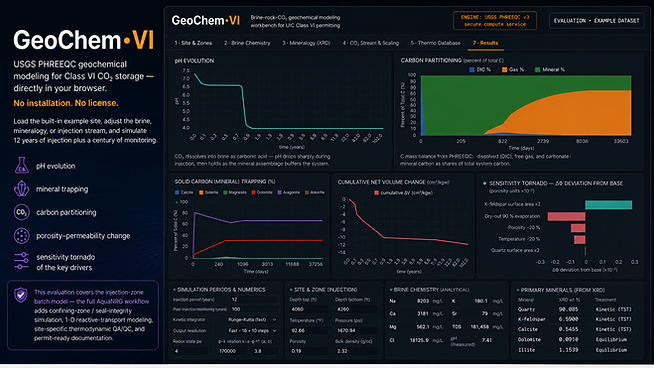654x368 pixels.
Task: Click the Cl value 18125.9 in brine chemistry
Action: (x=419, y=340)
